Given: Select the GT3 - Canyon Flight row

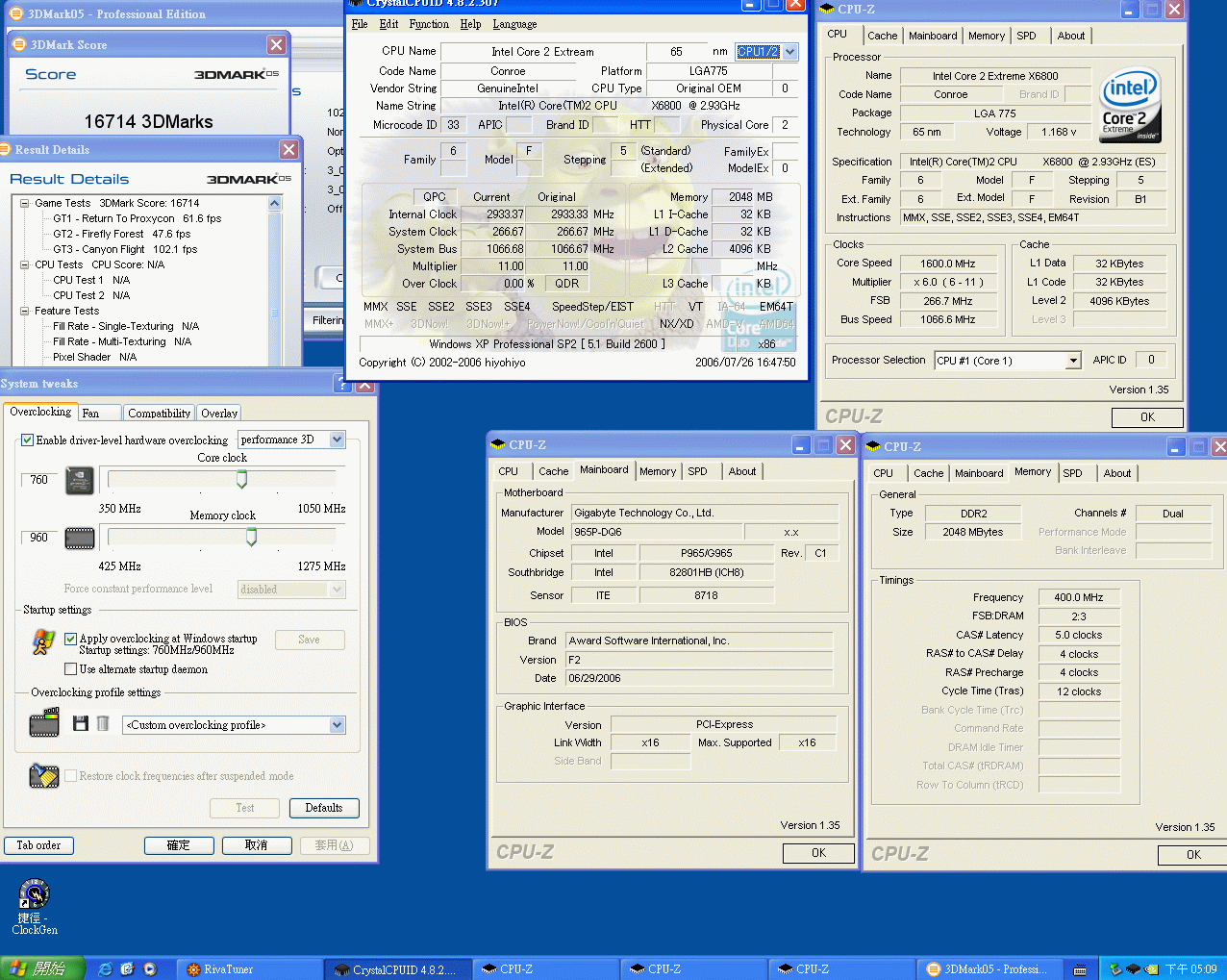Looking at the screenshot, I should pyautogui.click(x=125, y=249).
